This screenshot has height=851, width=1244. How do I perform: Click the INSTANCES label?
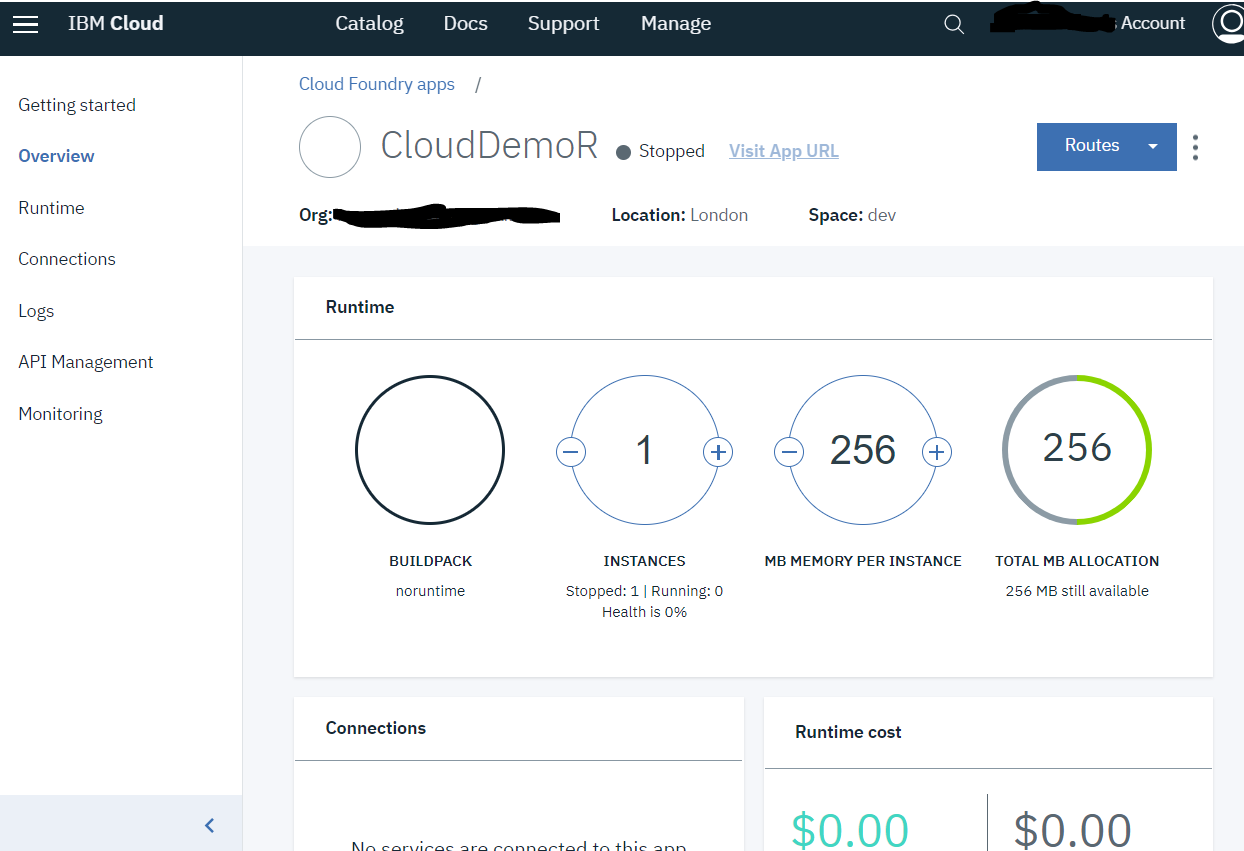coord(644,561)
